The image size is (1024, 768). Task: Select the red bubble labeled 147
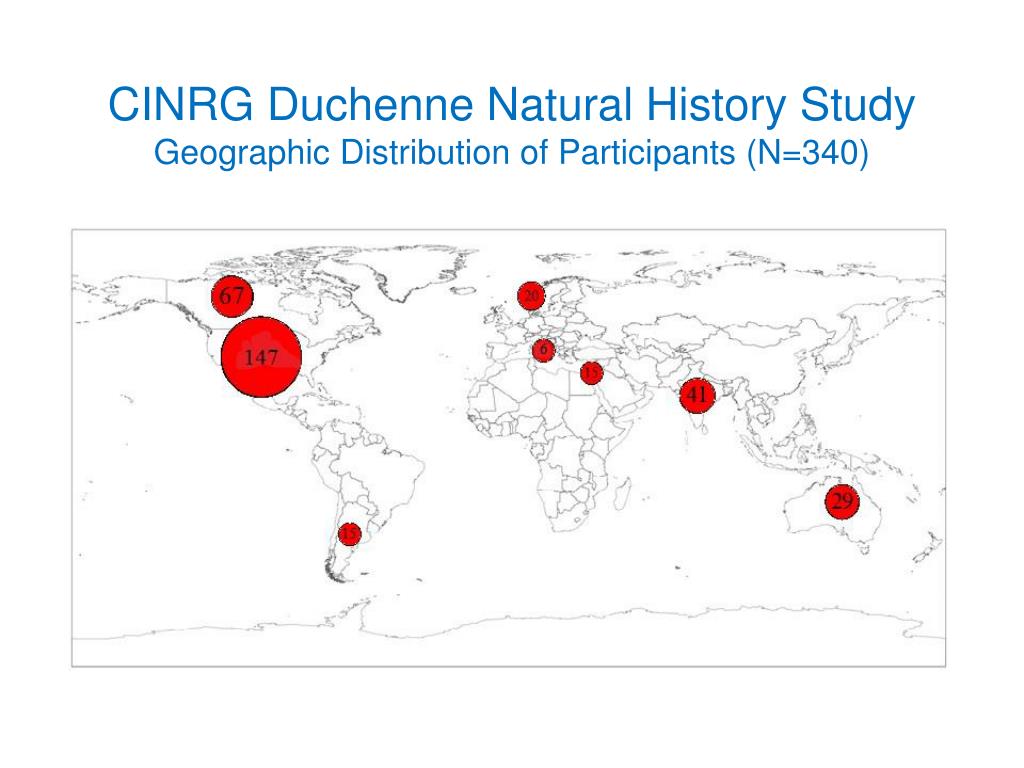[x=261, y=357]
